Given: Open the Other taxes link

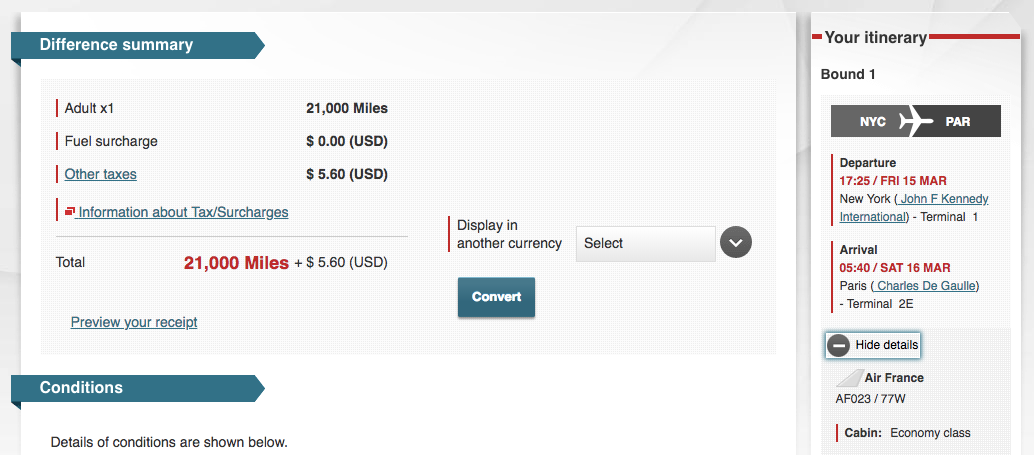Looking at the screenshot, I should coord(100,174).
